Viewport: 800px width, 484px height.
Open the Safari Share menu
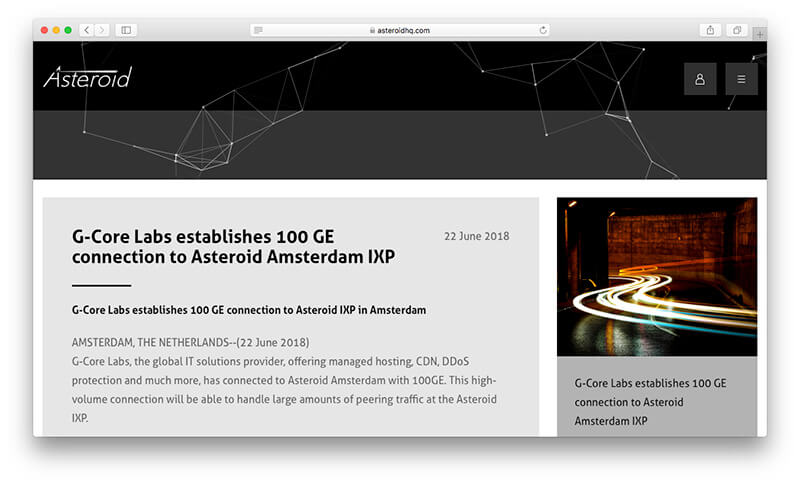(710, 30)
